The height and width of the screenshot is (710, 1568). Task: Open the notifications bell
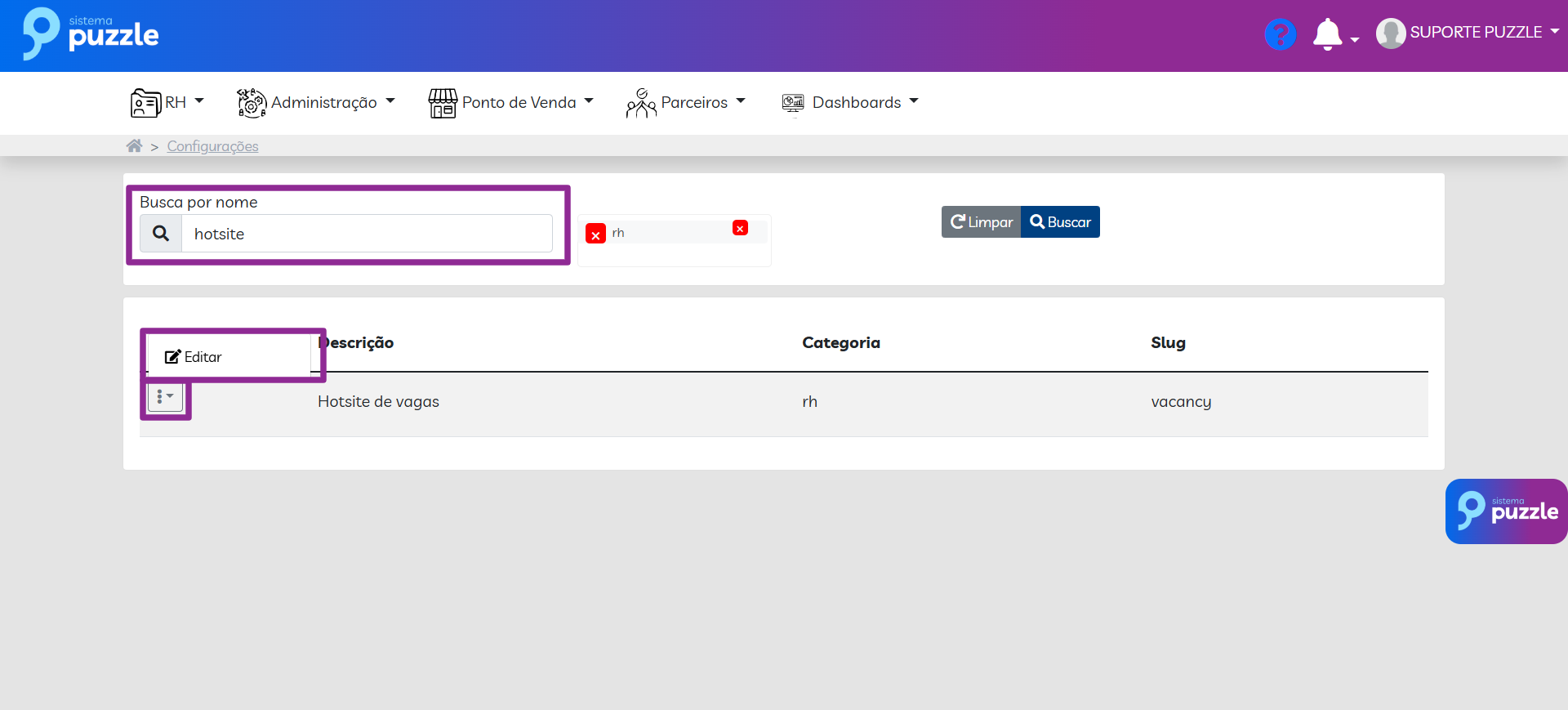[x=1328, y=34]
